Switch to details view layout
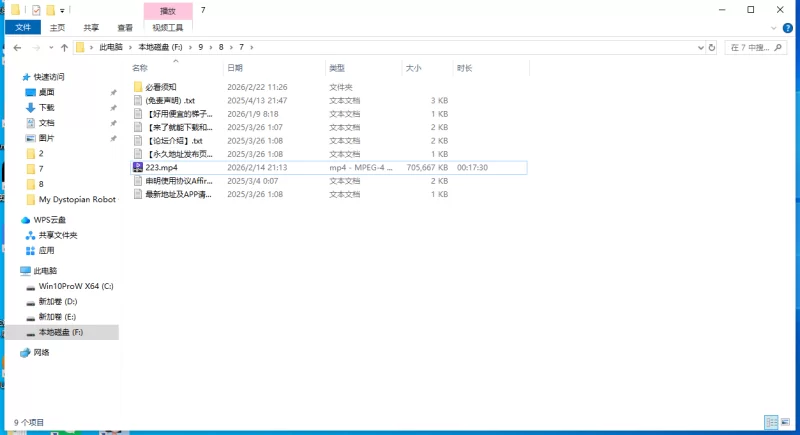This screenshot has width=800, height=435. (771, 423)
